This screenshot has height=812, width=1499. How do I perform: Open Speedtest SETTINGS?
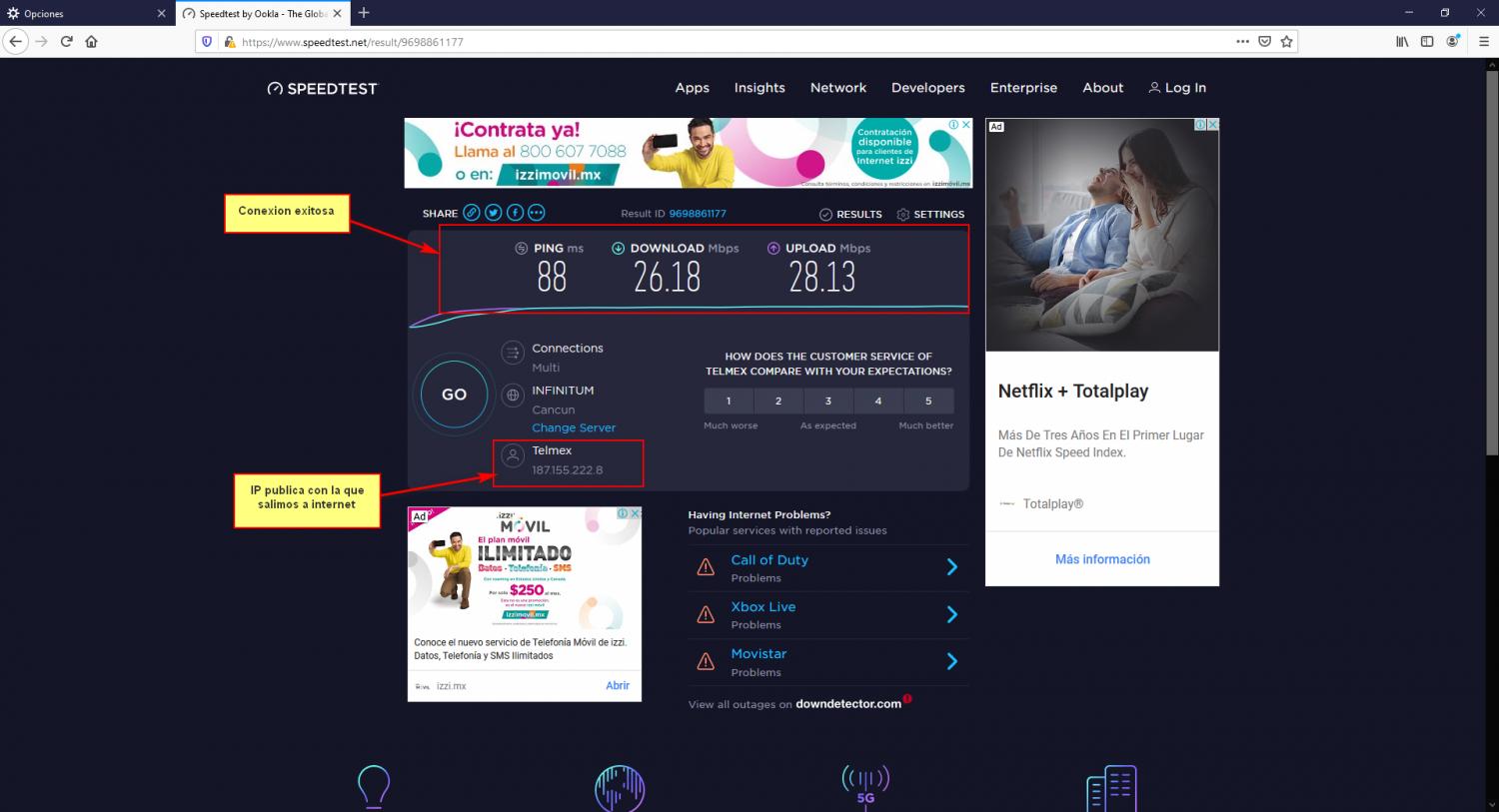coord(930,214)
